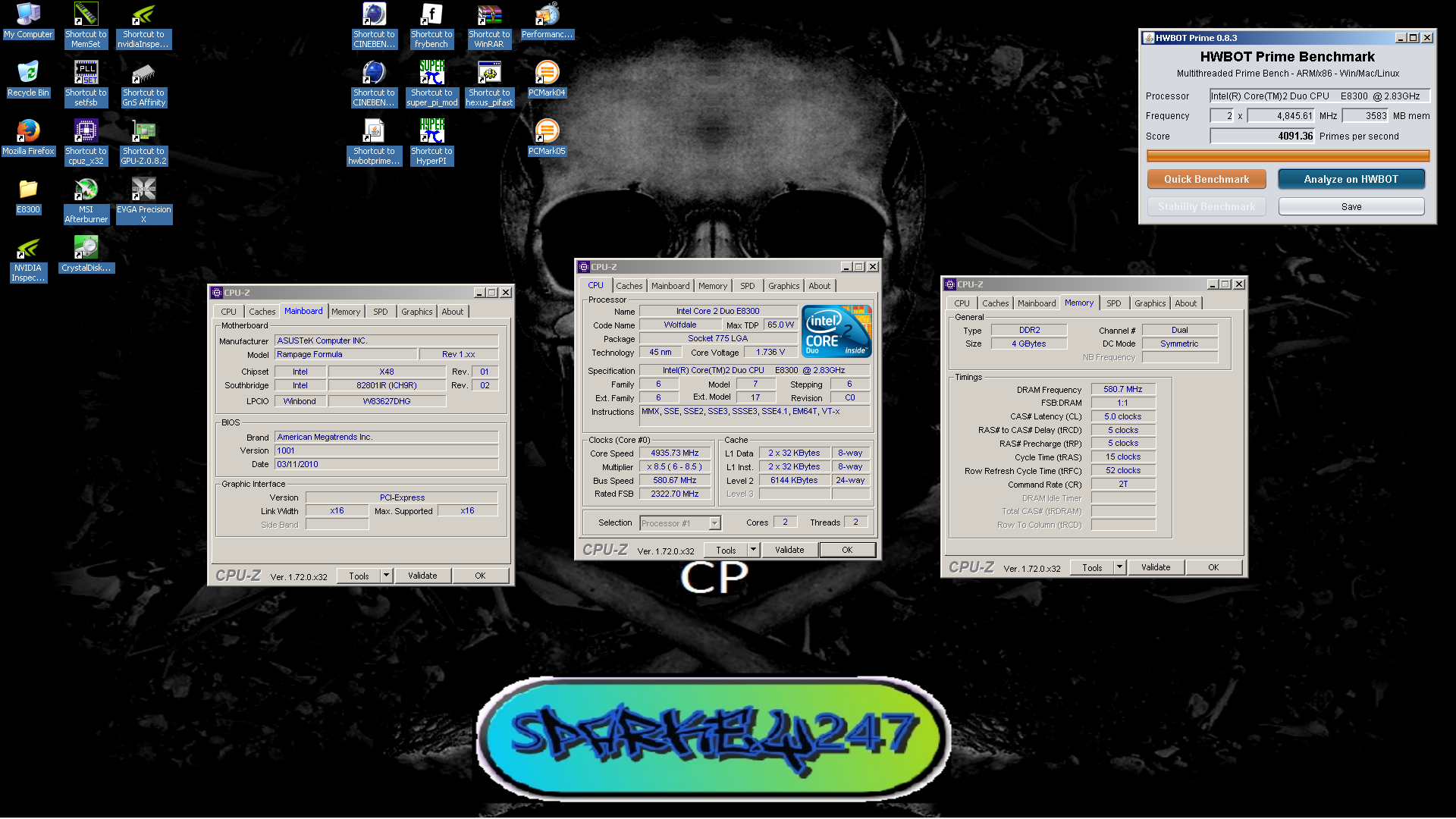
Task: Open About tab in center CPU-Z window
Action: pyautogui.click(x=819, y=286)
